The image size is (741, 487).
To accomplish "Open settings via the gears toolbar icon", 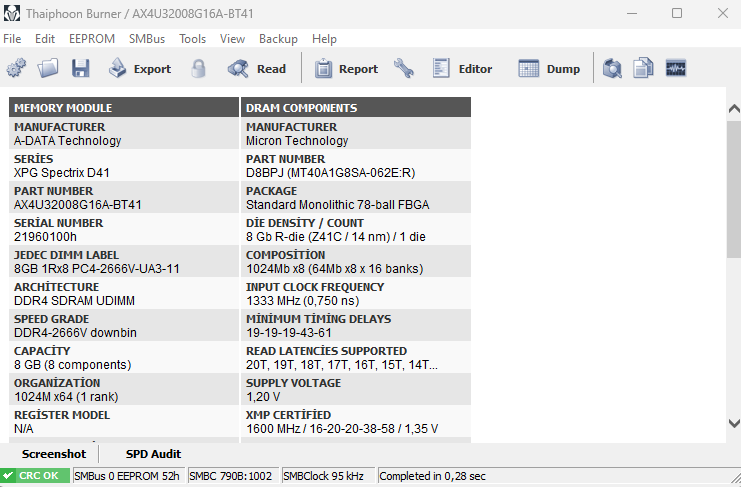I will (x=17, y=68).
